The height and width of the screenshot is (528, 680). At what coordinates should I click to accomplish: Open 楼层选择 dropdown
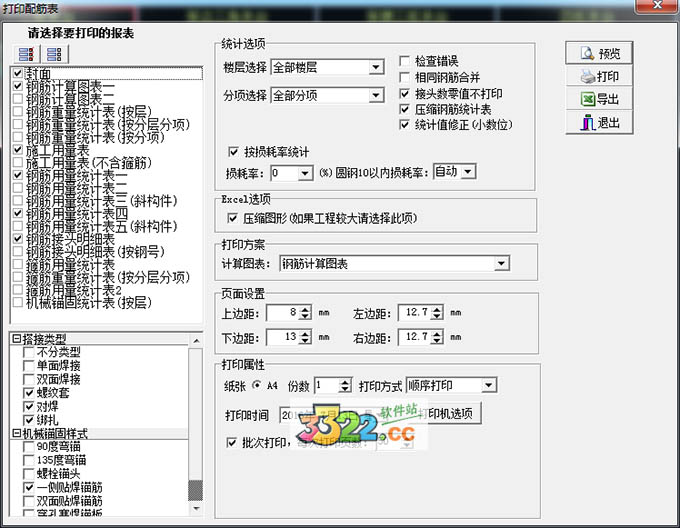click(376, 67)
